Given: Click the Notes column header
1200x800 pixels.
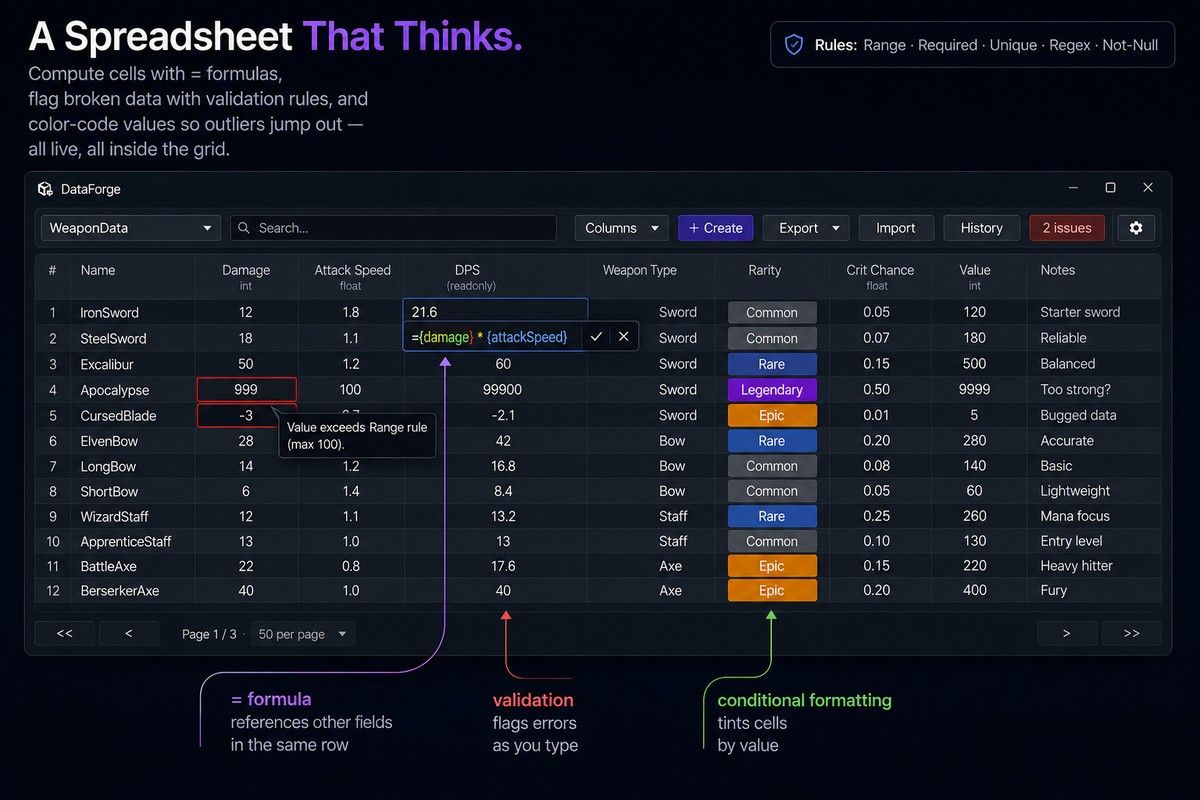Looking at the screenshot, I should click(x=1057, y=270).
